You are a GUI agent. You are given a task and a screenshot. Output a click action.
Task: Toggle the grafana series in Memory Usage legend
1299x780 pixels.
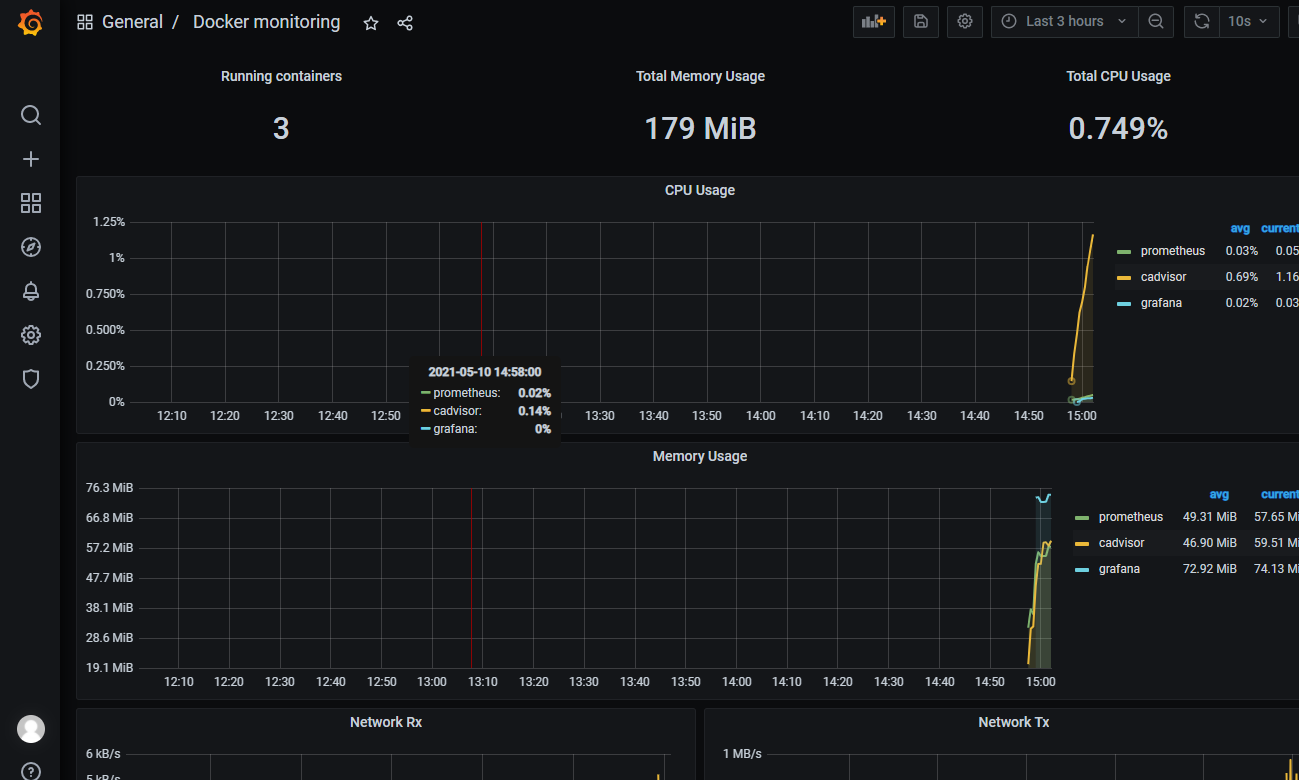(1120, 569)
